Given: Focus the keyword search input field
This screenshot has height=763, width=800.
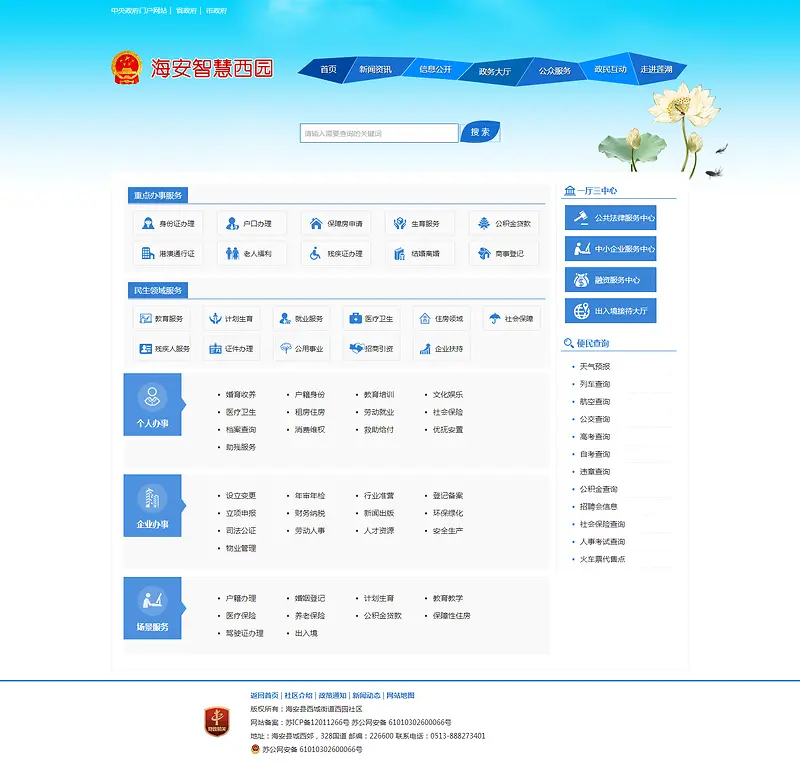Looking at the screenshot, I should click(379, 133).
